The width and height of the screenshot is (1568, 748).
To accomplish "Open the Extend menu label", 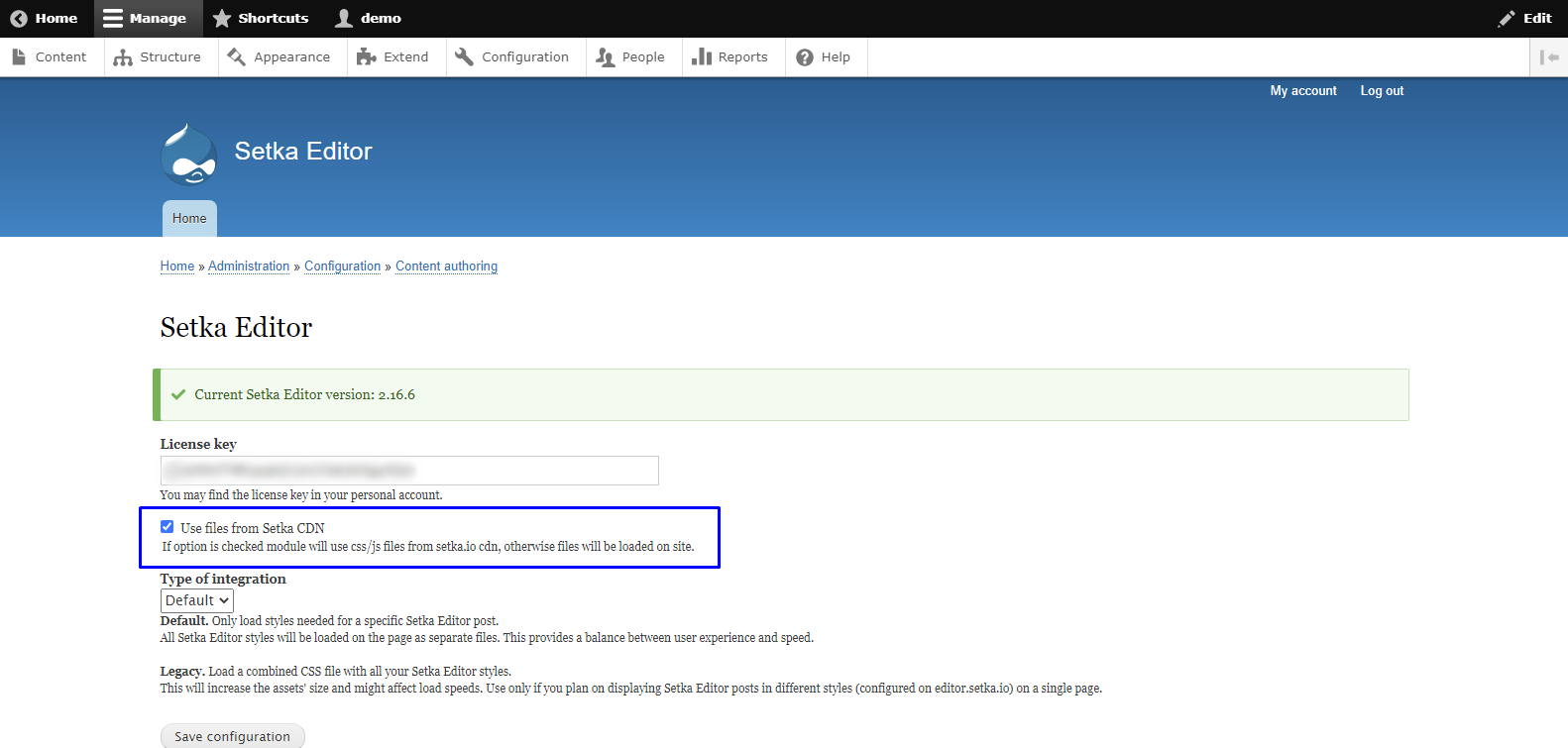I will pyautogui.click(x=406, y=57).
